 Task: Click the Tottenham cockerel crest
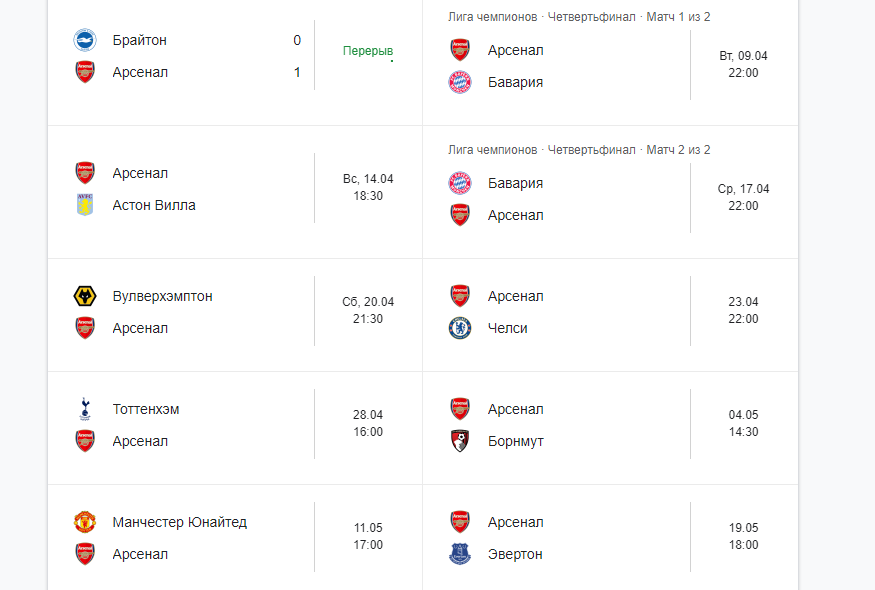tap(85, 409)
